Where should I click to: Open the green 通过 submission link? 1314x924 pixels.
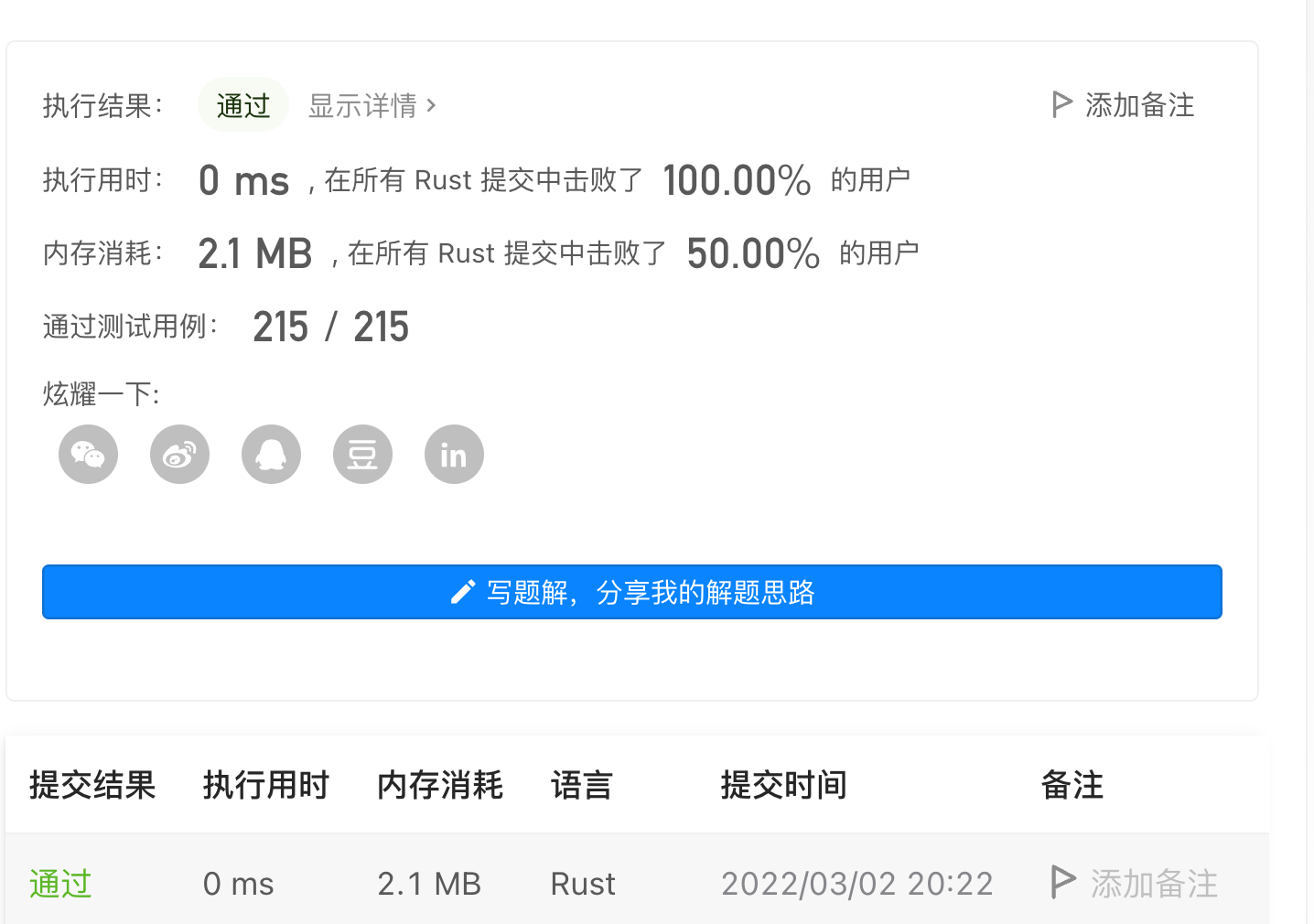pos(60,884)
